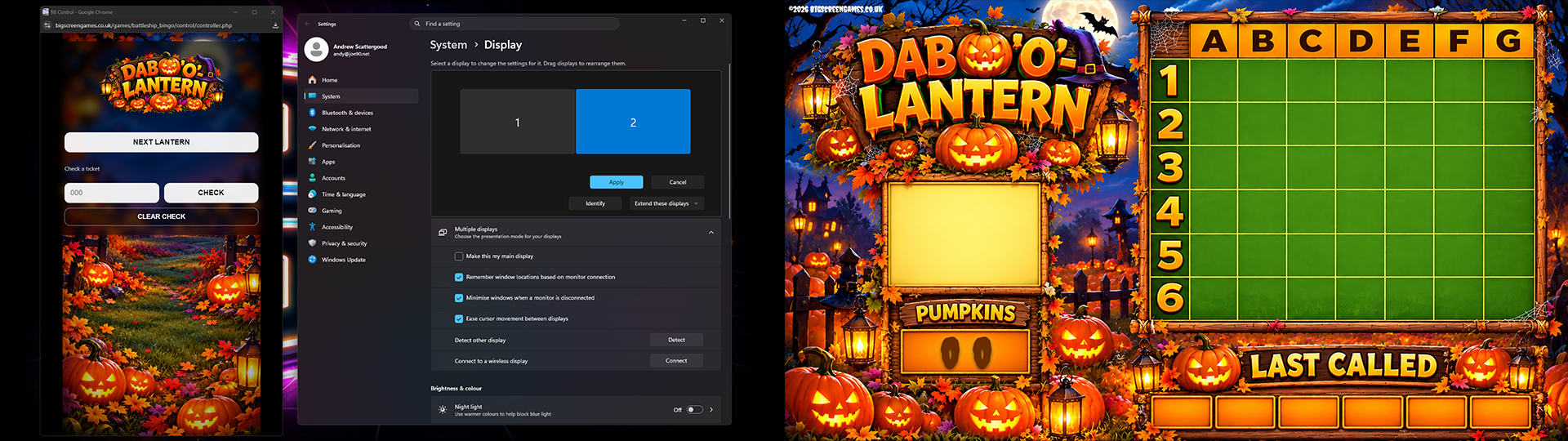
Task: Untick Minimise windows when monitor disconnected
Action: (x=459, y=298)
